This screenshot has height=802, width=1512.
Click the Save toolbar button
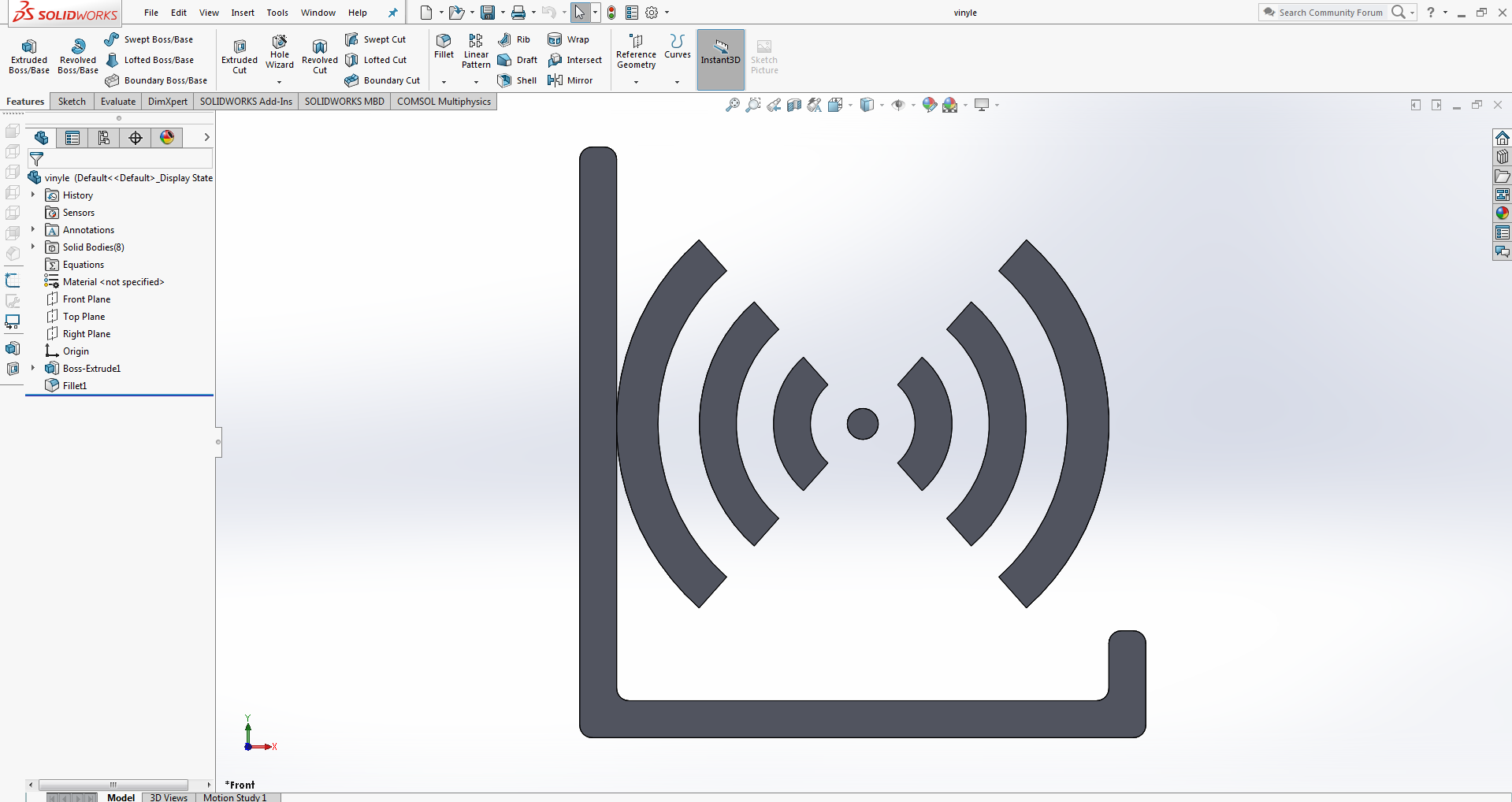(x=488, y=13)
